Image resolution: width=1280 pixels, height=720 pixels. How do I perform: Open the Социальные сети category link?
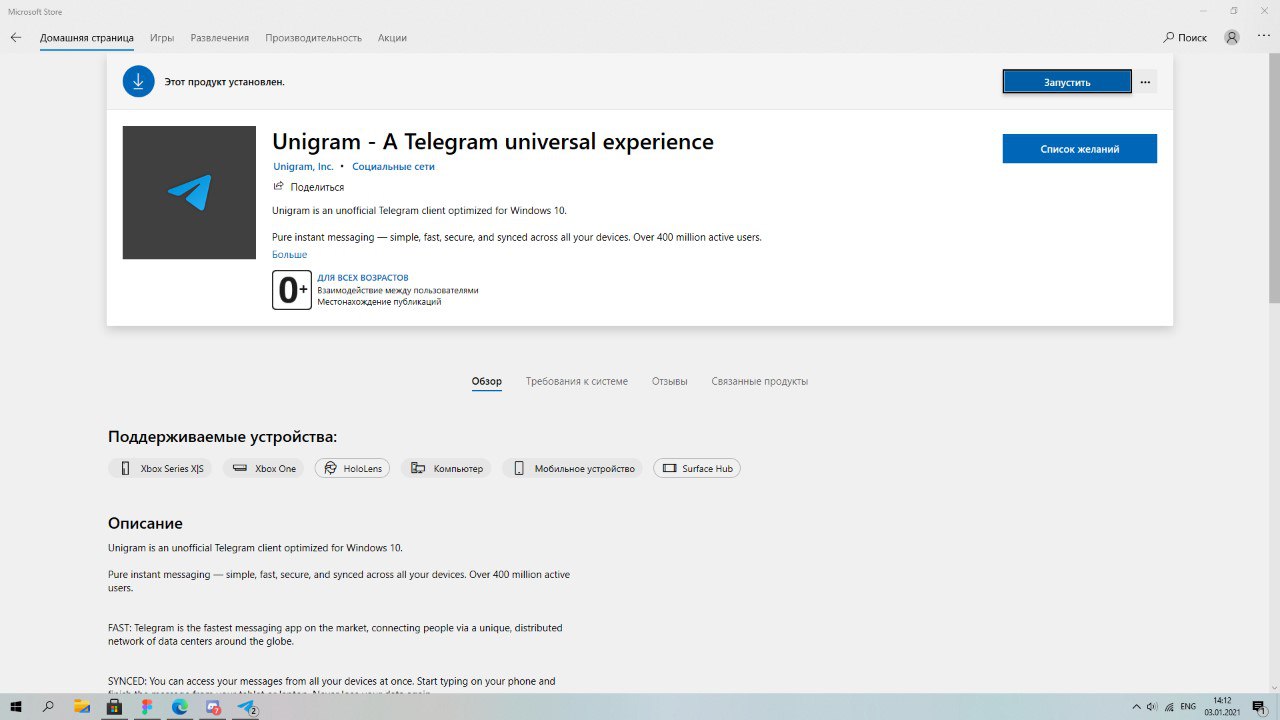393,167
